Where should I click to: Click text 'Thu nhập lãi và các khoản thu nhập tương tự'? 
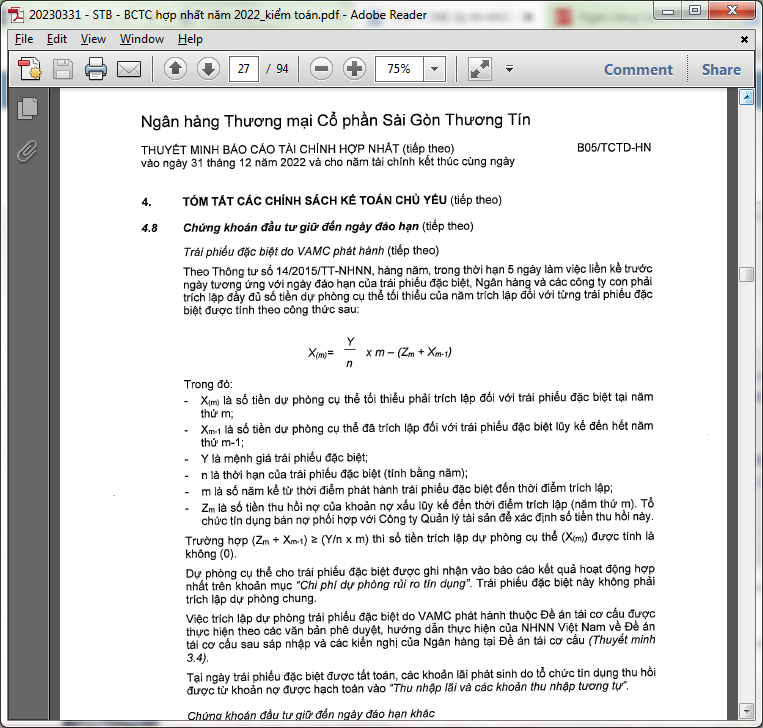tap(508, 687)
